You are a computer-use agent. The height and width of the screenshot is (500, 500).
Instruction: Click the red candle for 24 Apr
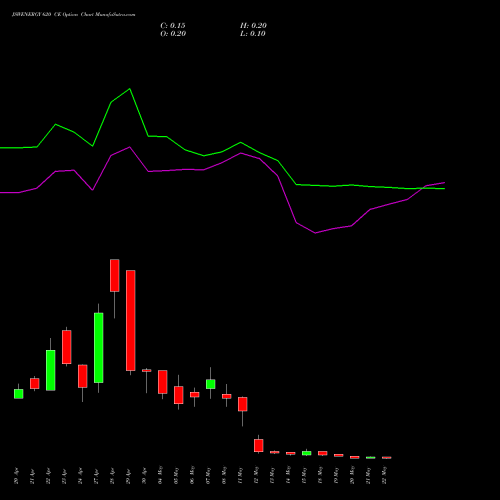tap(83, 376)
